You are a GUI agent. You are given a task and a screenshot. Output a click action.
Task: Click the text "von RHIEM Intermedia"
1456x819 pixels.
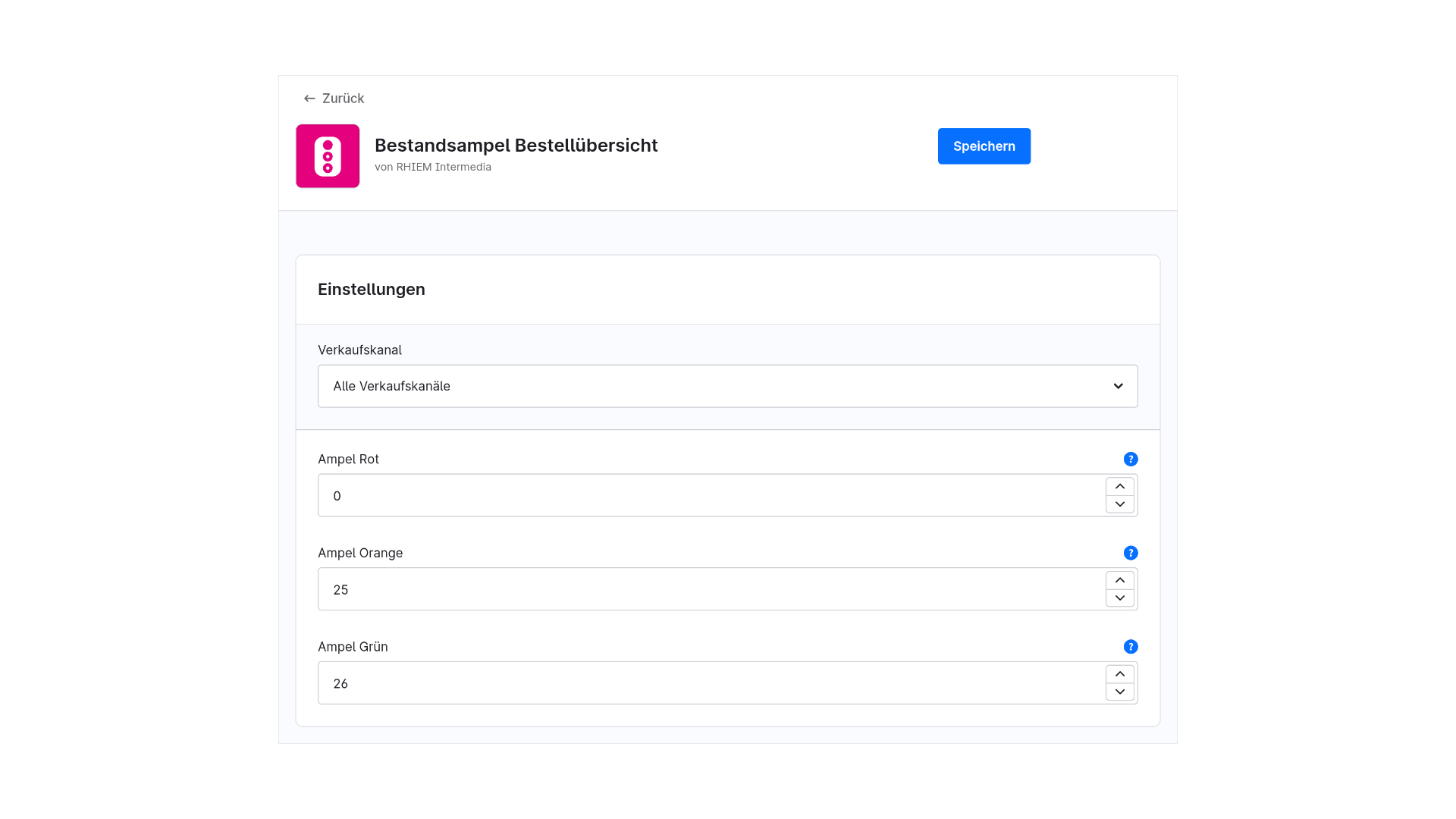tap(433, 167)
